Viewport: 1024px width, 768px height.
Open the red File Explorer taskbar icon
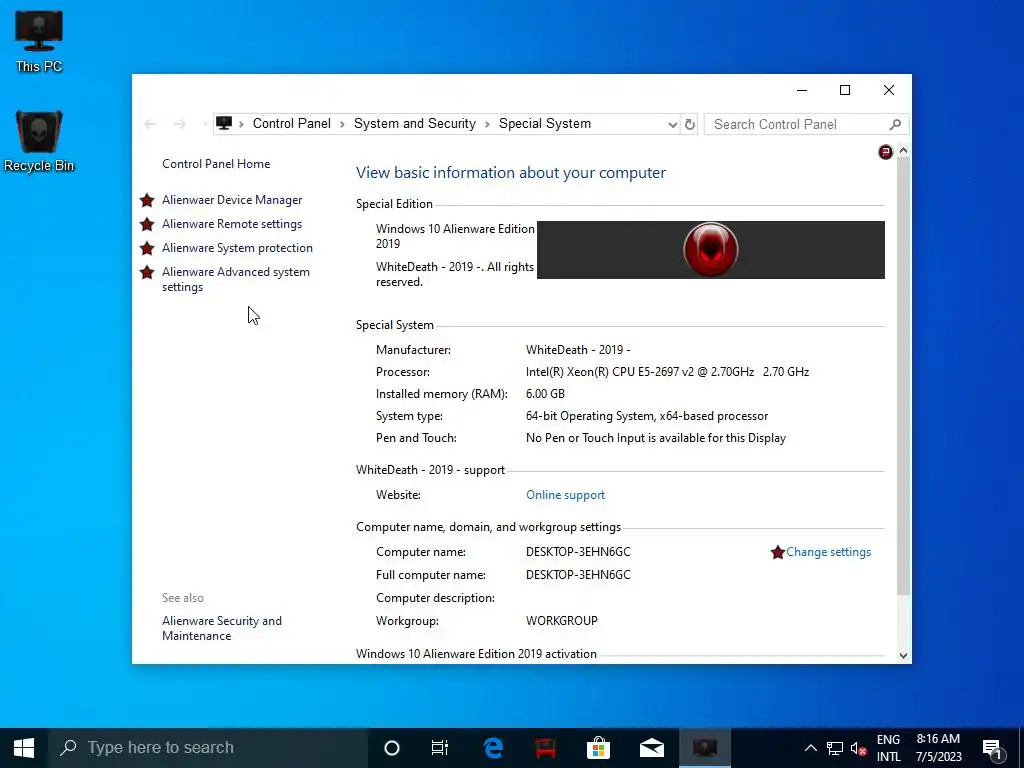pos(546,748)
